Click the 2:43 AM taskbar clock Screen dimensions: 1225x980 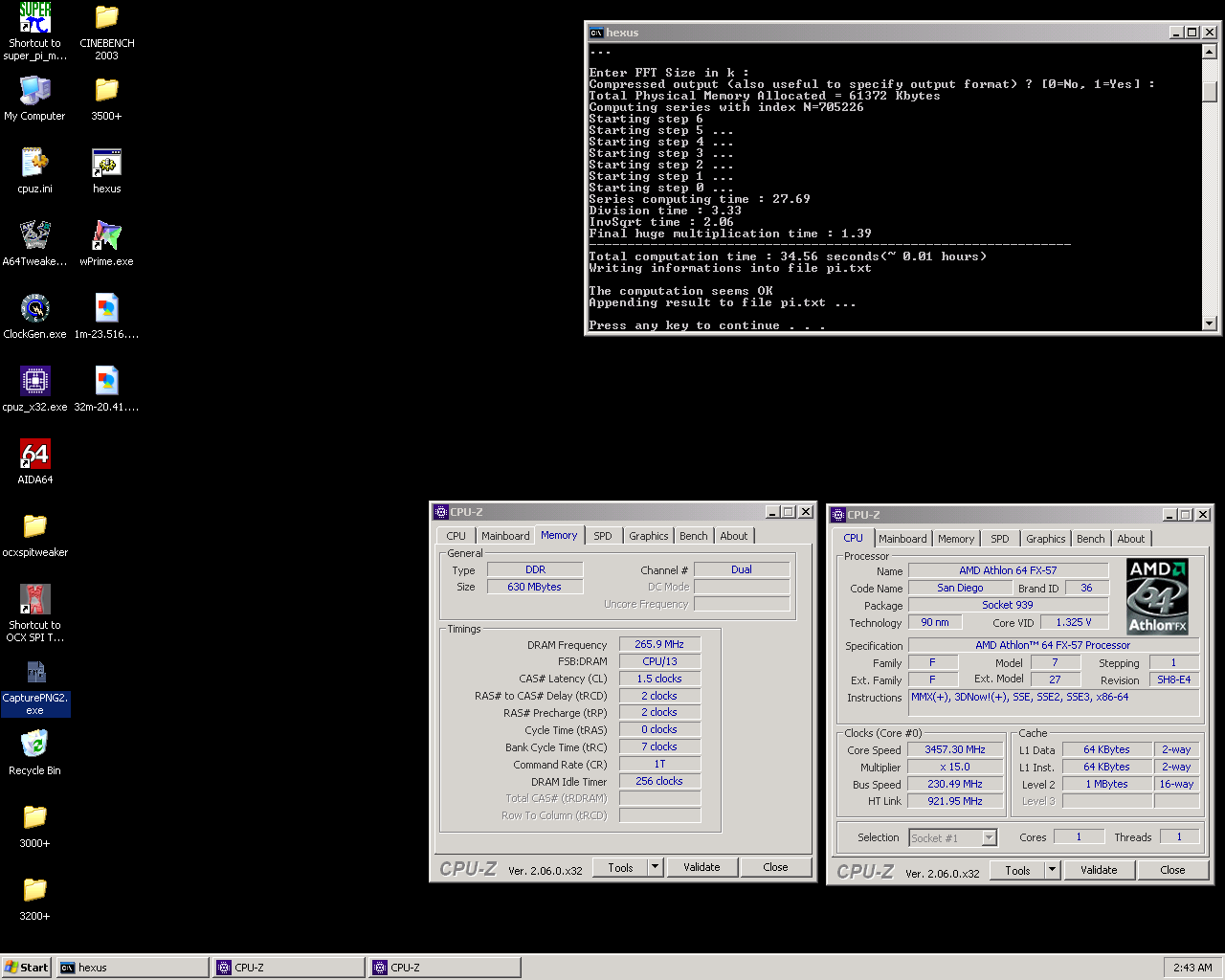(x=1192, y=968)
